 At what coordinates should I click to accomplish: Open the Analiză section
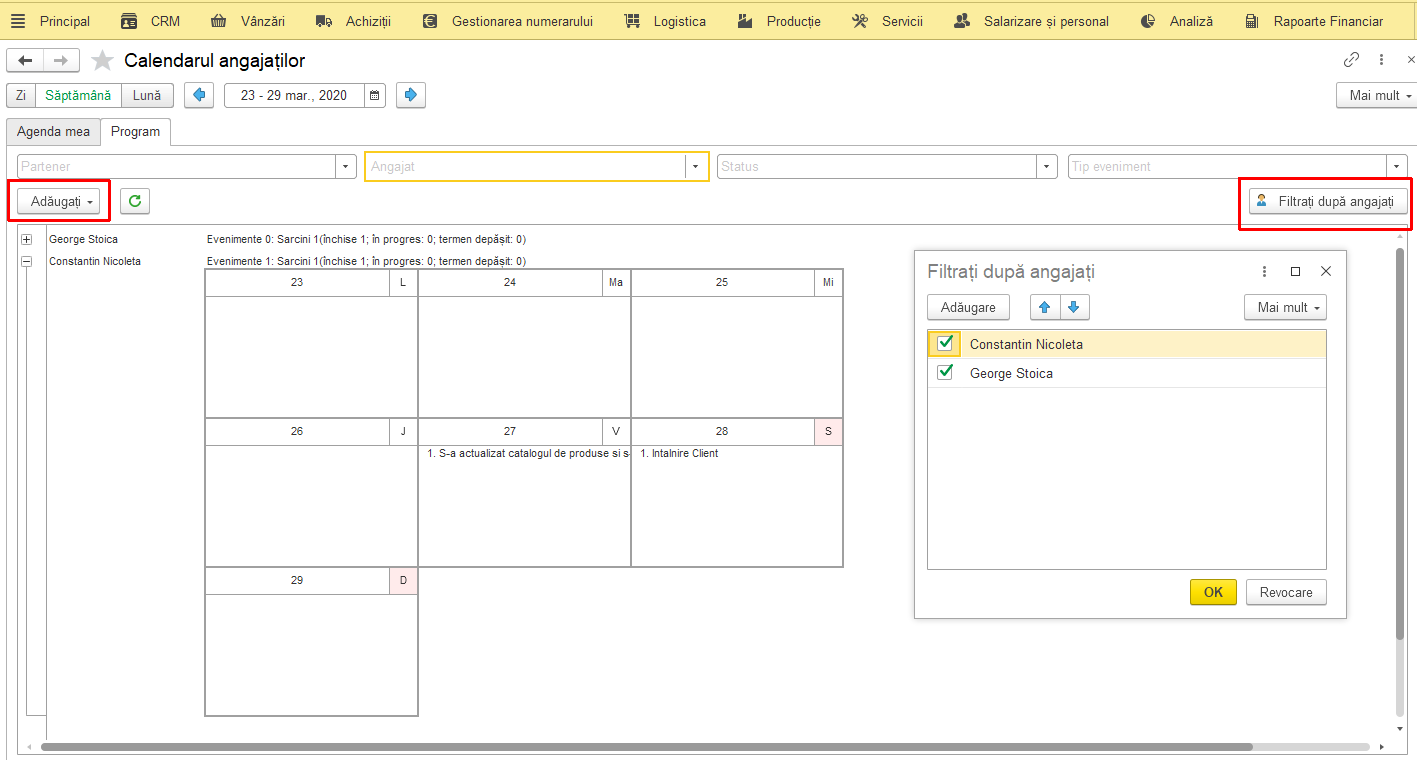1176,21
